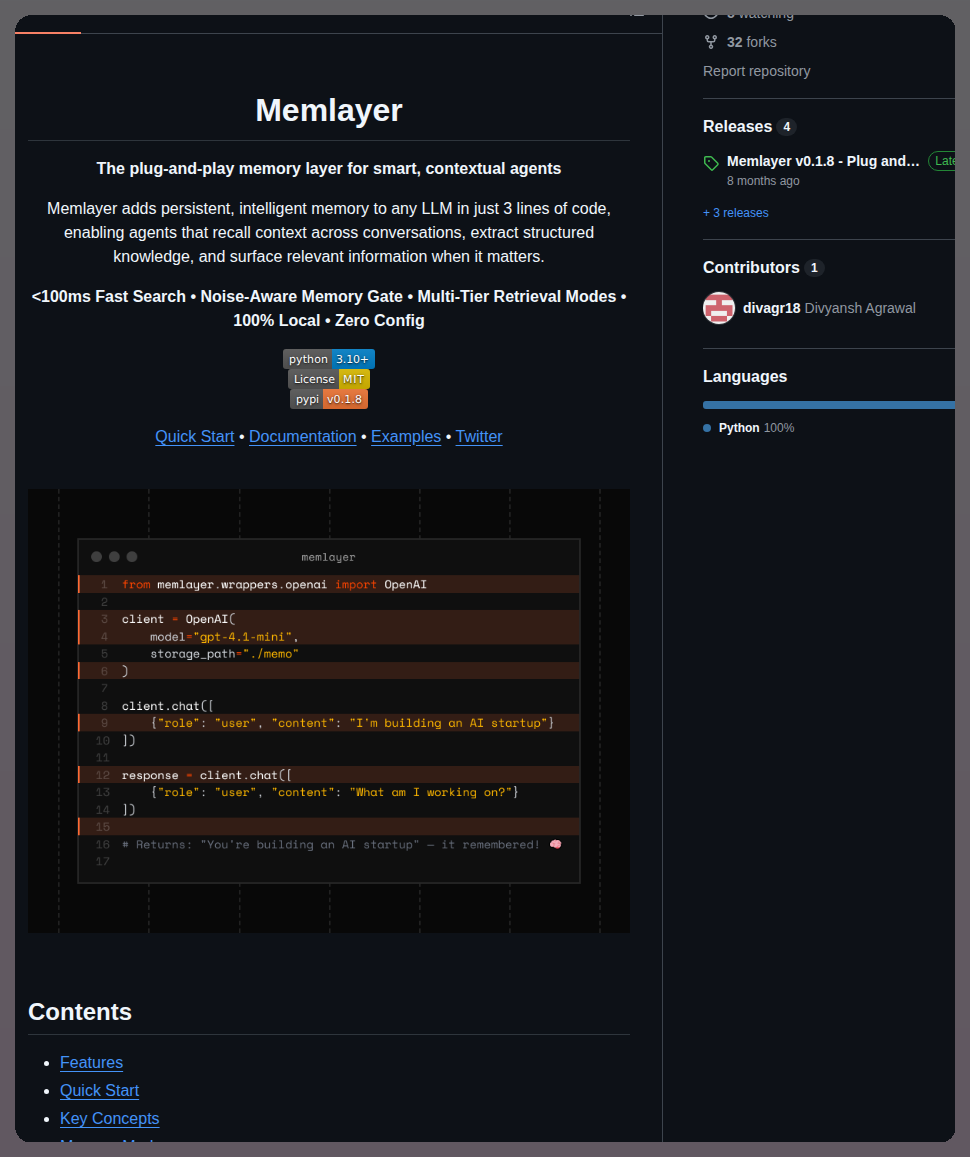Open Features in the Contents list
Image resolution: width=970 pixels, height=1157 pixels.
click(91, 1063)
